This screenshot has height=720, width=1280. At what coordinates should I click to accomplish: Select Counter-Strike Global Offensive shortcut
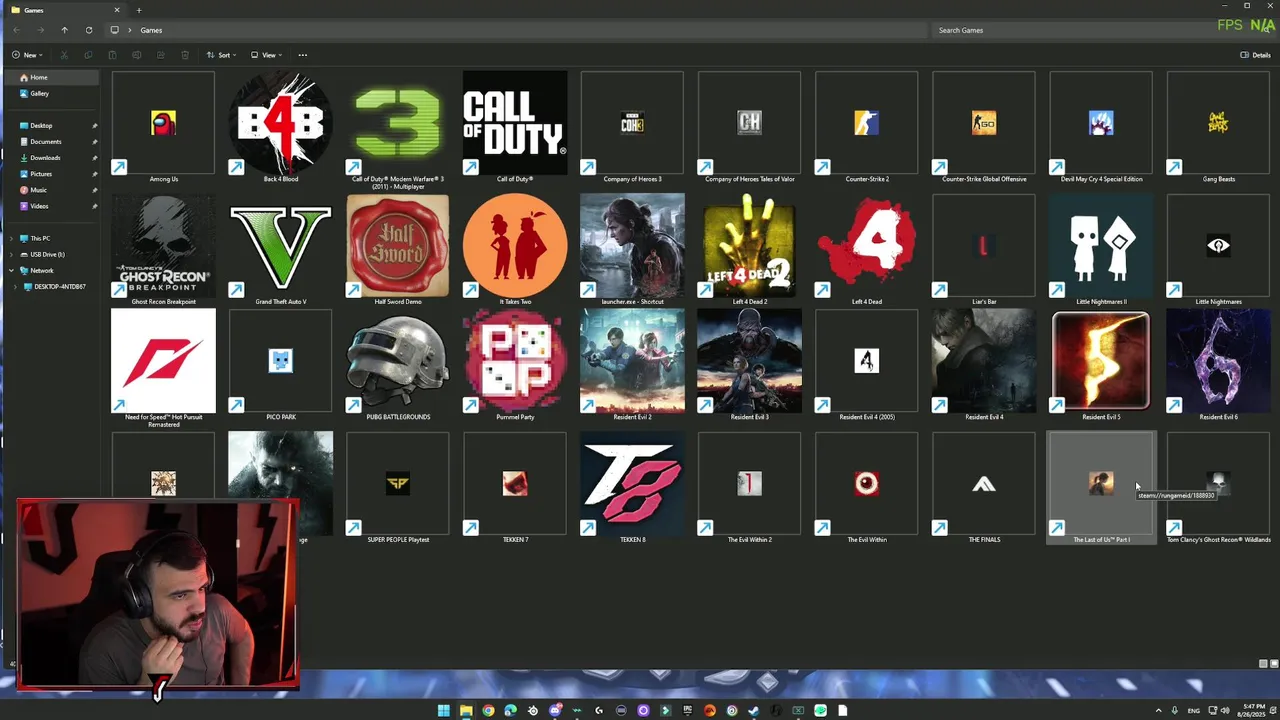[x=984, y=127]
